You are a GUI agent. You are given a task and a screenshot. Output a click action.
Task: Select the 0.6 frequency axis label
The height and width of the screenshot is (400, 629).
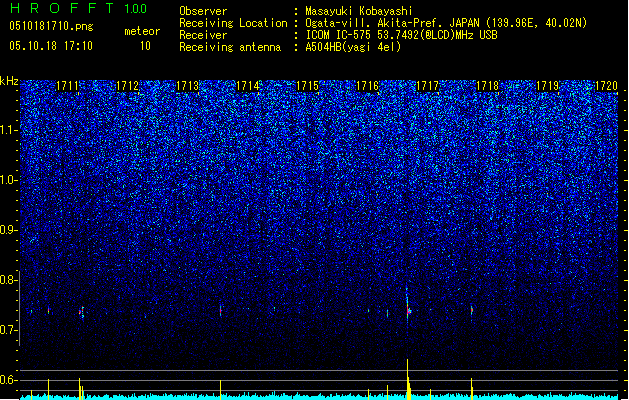pyautogui.click(x=8, y=380)
